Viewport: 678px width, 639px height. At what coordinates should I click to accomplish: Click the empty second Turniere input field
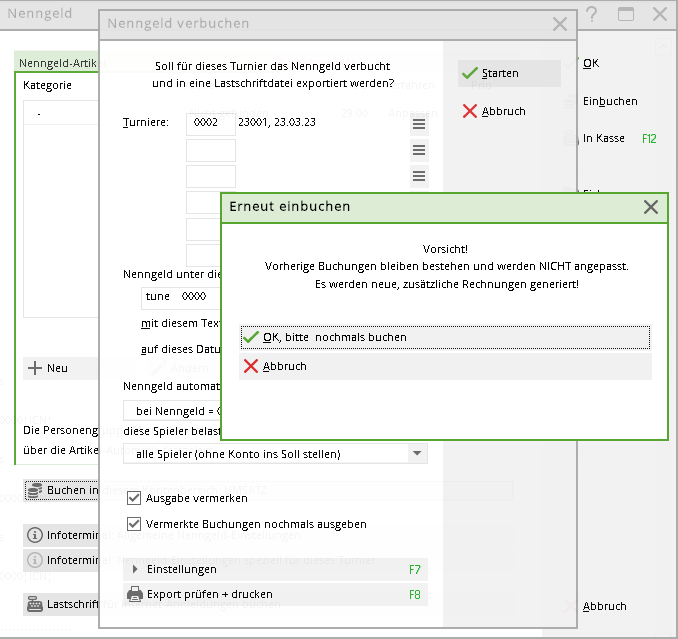click(x=210, y=151)
